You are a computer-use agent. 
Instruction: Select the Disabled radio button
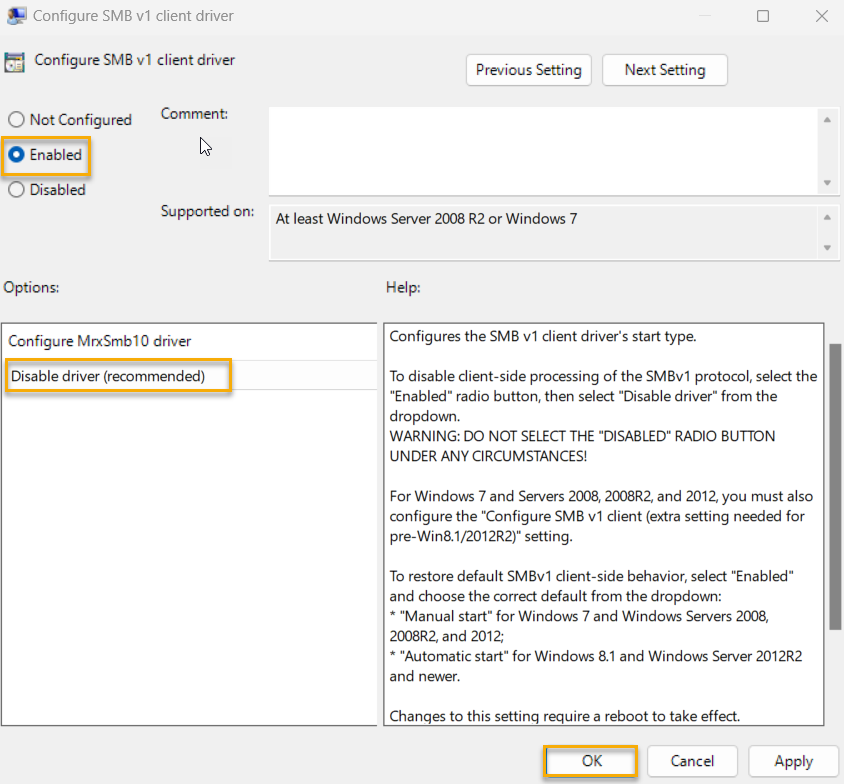point(16,189)
